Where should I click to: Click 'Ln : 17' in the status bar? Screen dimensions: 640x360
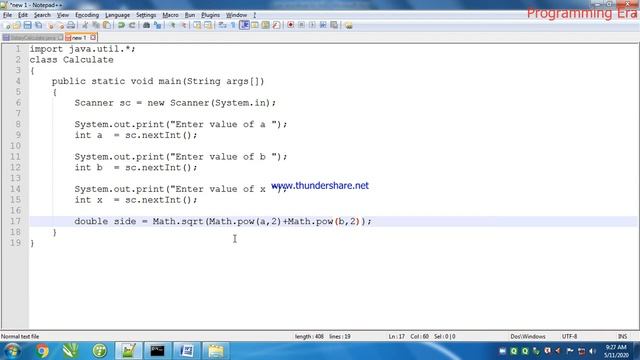click(x=396, y=337)
